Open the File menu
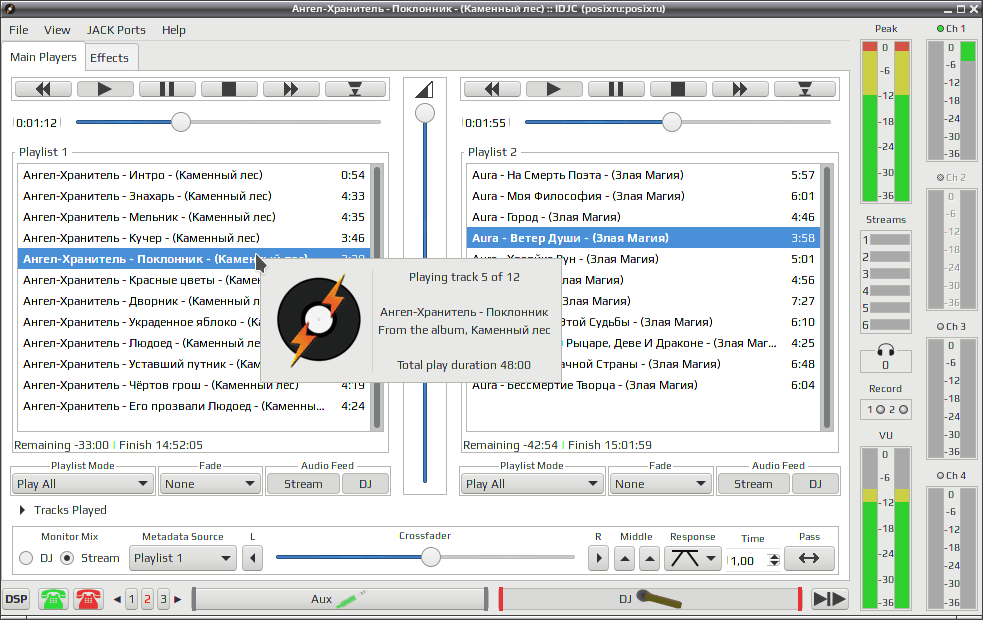 pyautogui.click(x=18, y=30)
